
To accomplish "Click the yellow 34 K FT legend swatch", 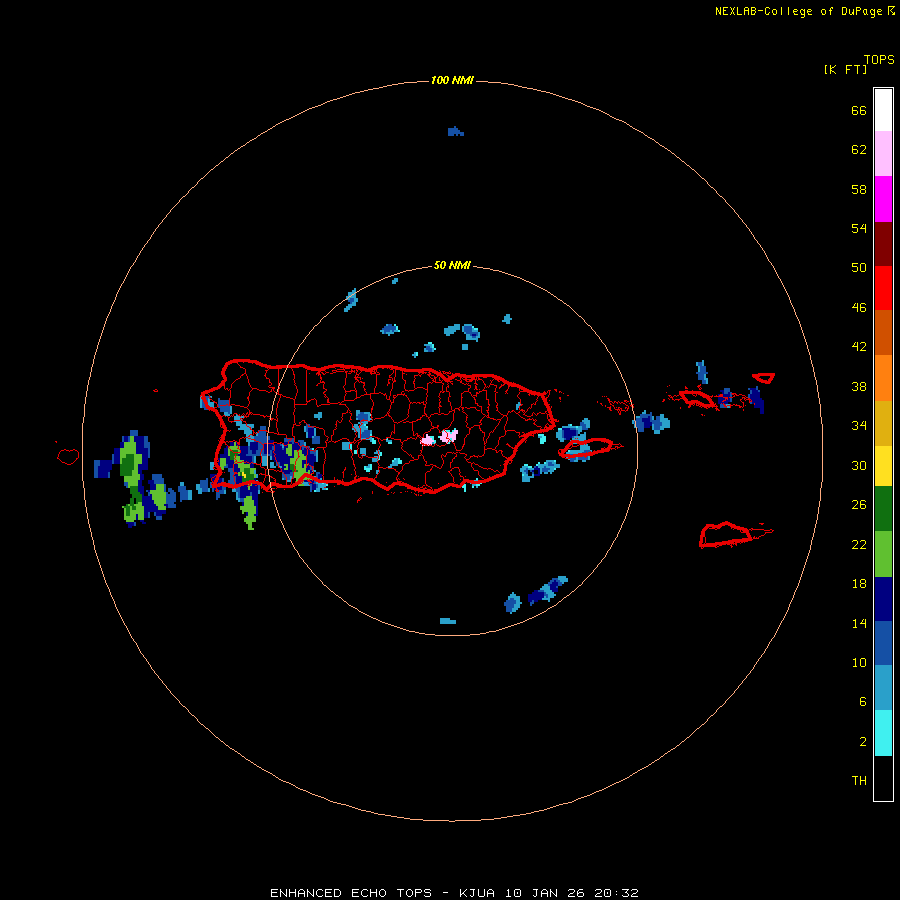I will [883, 466].
